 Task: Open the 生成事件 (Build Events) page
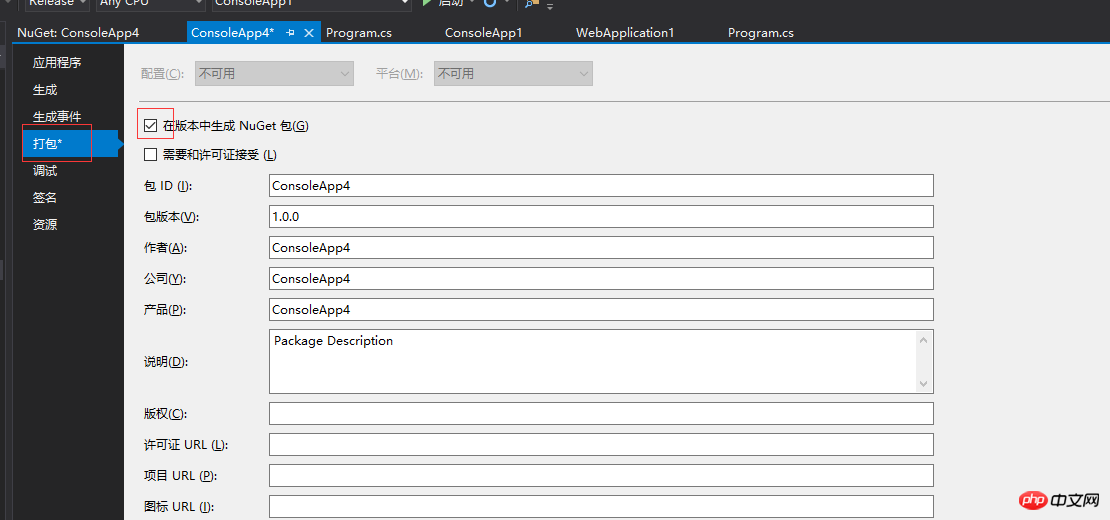(x=57, y=117)
